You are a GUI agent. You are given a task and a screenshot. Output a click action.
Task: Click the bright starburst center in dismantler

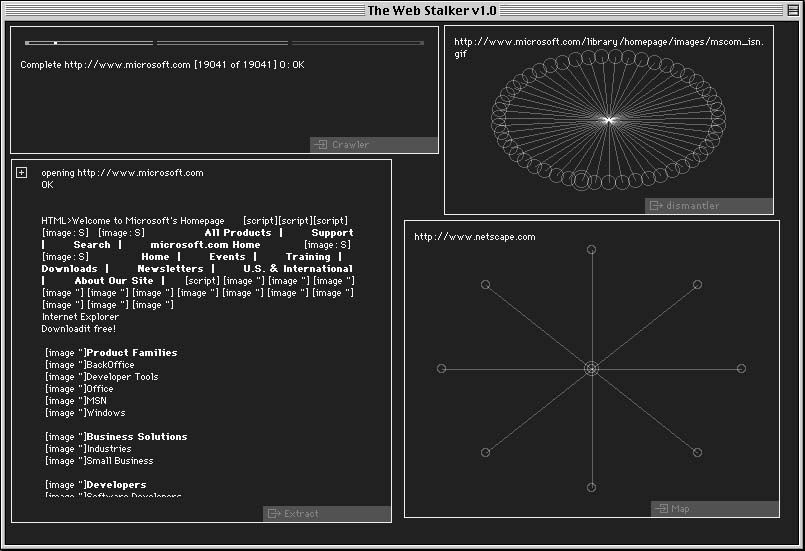pos(608,120)
